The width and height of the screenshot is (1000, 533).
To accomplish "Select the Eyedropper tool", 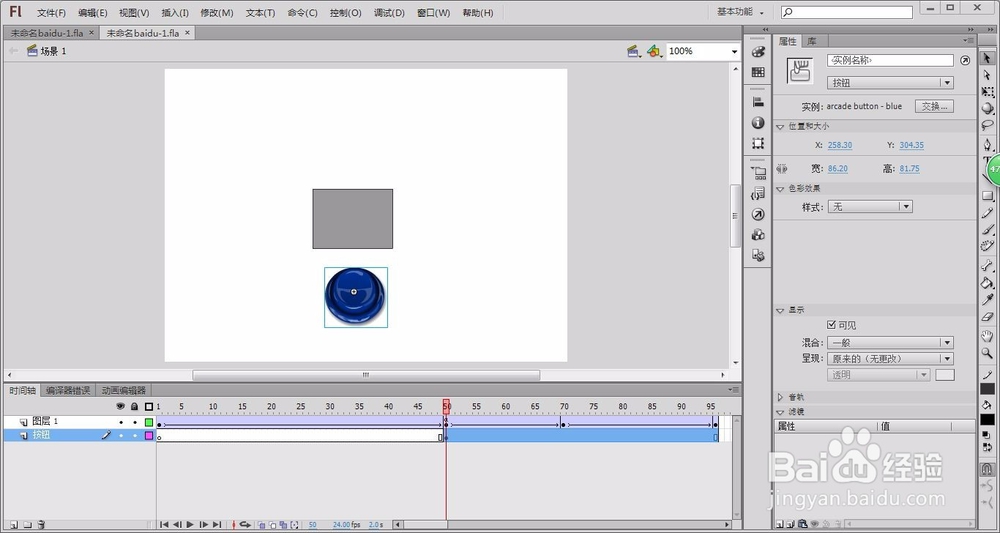I will [987, 300].
